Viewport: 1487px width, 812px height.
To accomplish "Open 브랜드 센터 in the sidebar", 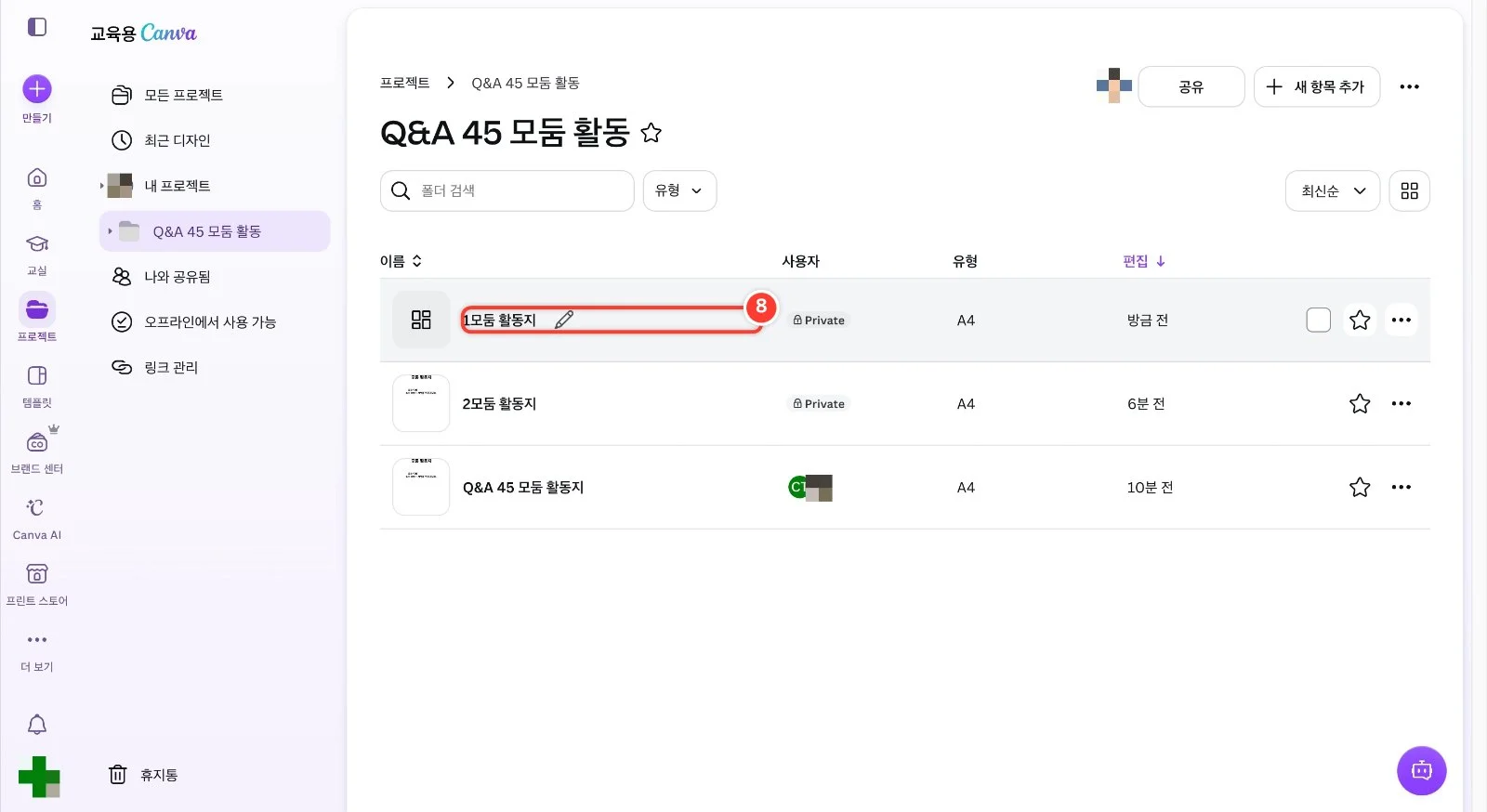I will (x=37, y=451).
